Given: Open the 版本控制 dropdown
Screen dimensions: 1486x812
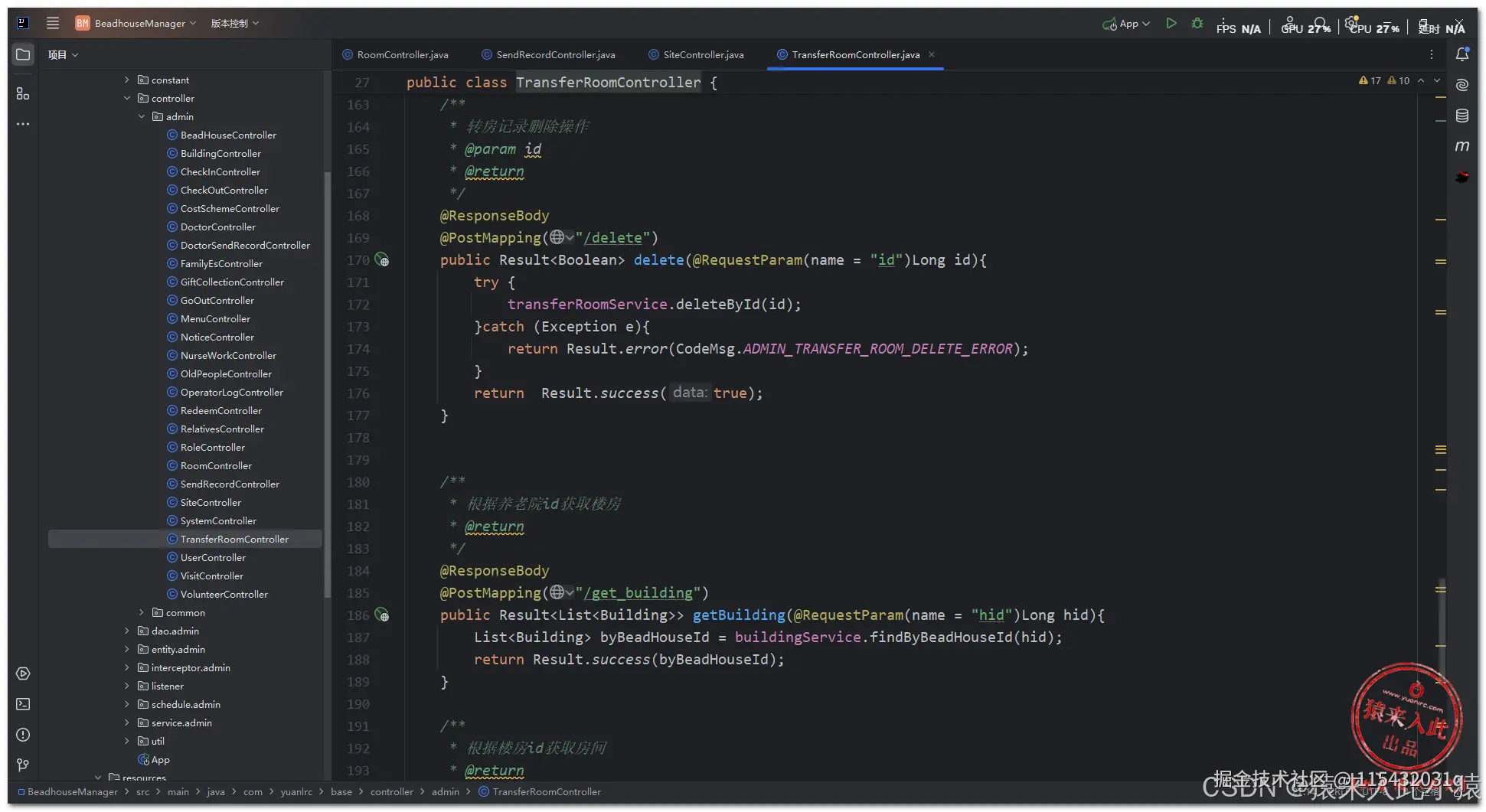Looking at the screenshot, I should point(235,23).
